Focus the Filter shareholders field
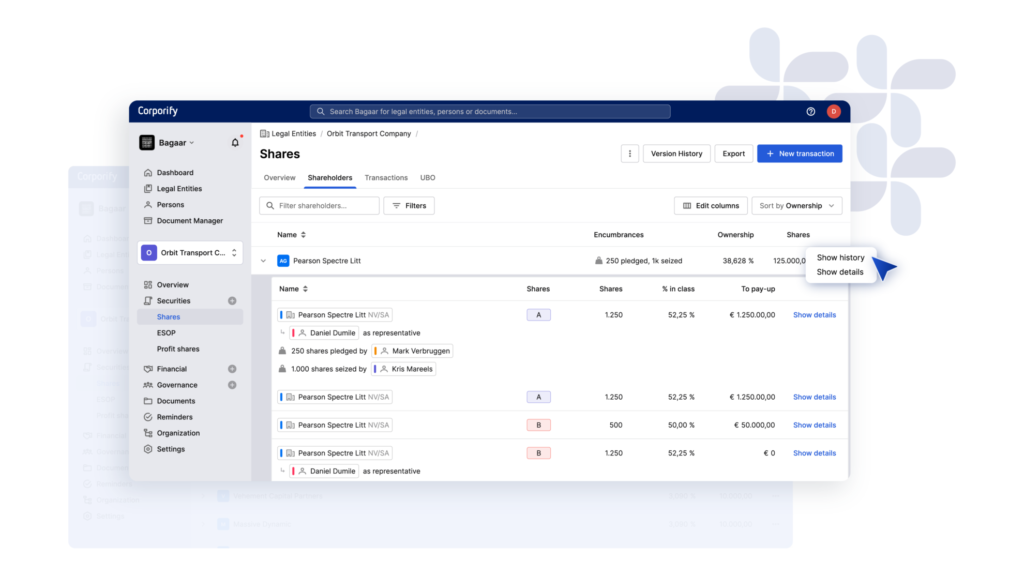1024x576 pixels. tap(319, 206)
